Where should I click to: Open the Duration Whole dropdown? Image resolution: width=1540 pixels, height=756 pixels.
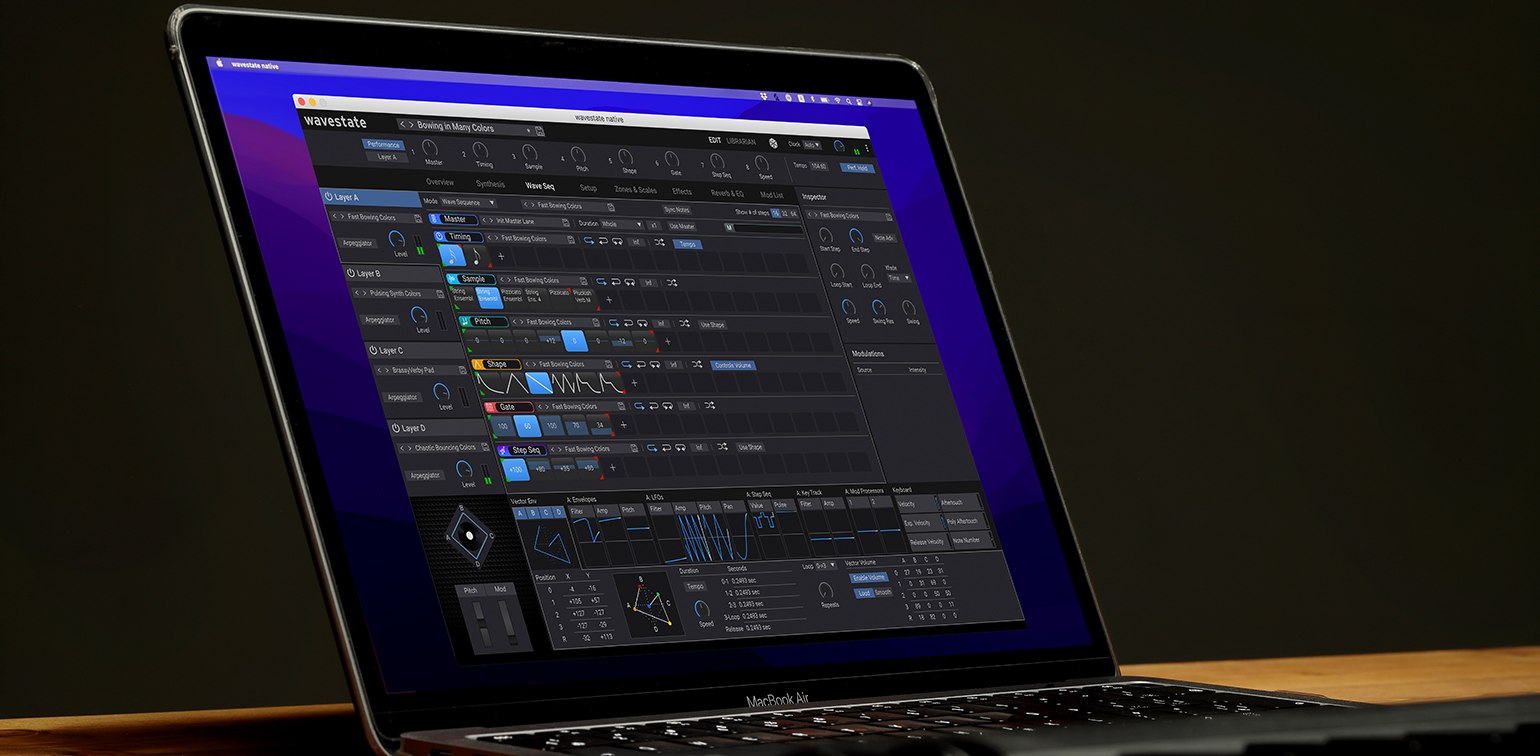[x=622, y=225]
